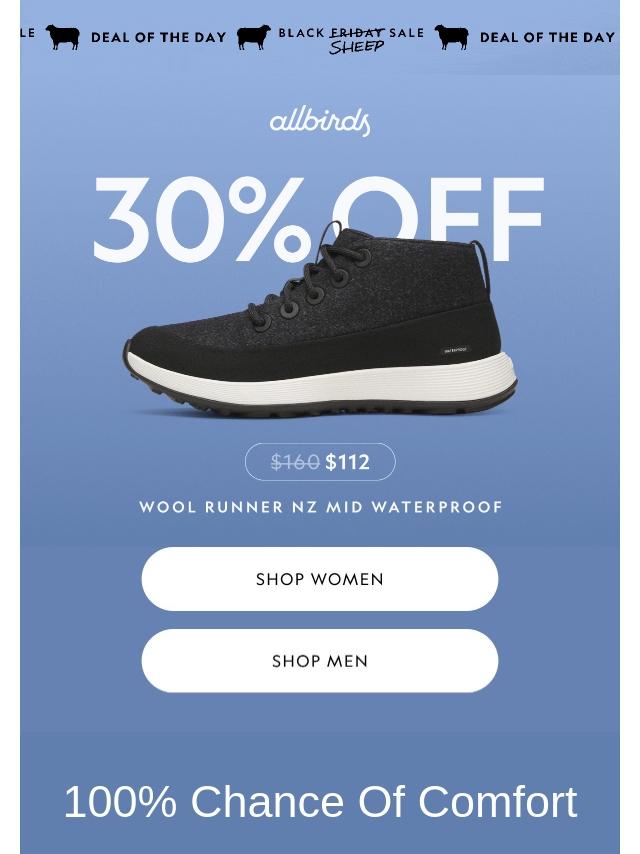Click the sheep icon before first Deal of the Day

point(63,37)
